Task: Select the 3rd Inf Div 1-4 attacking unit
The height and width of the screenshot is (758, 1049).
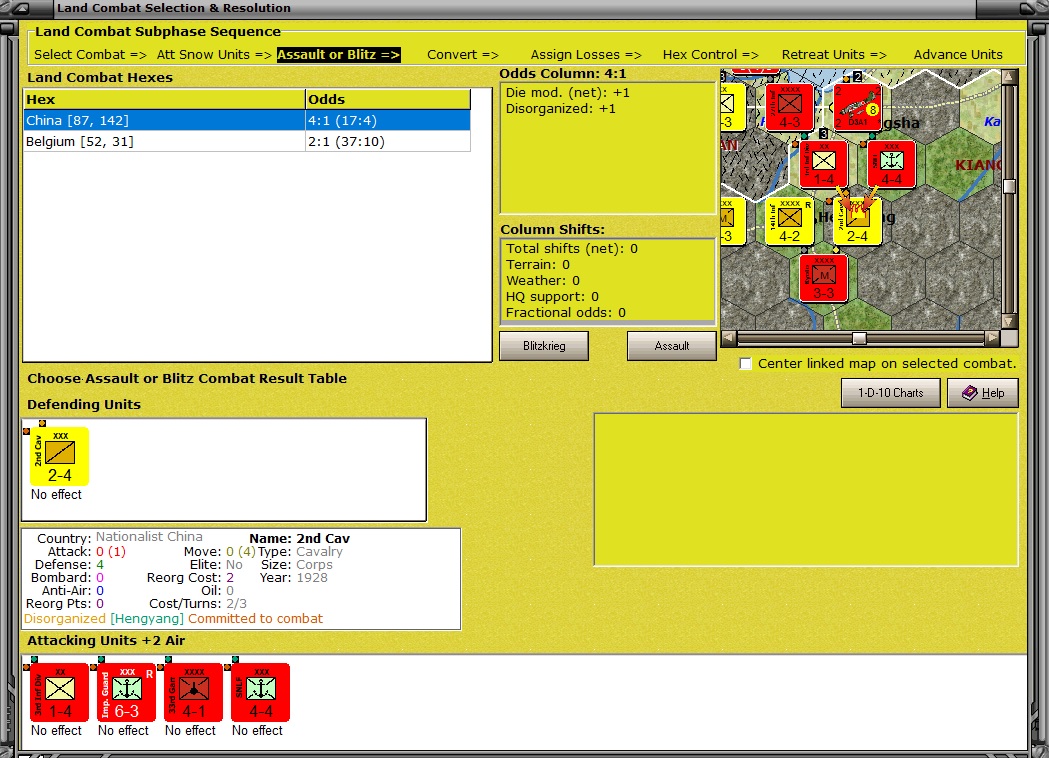Action: click(60, 692)
